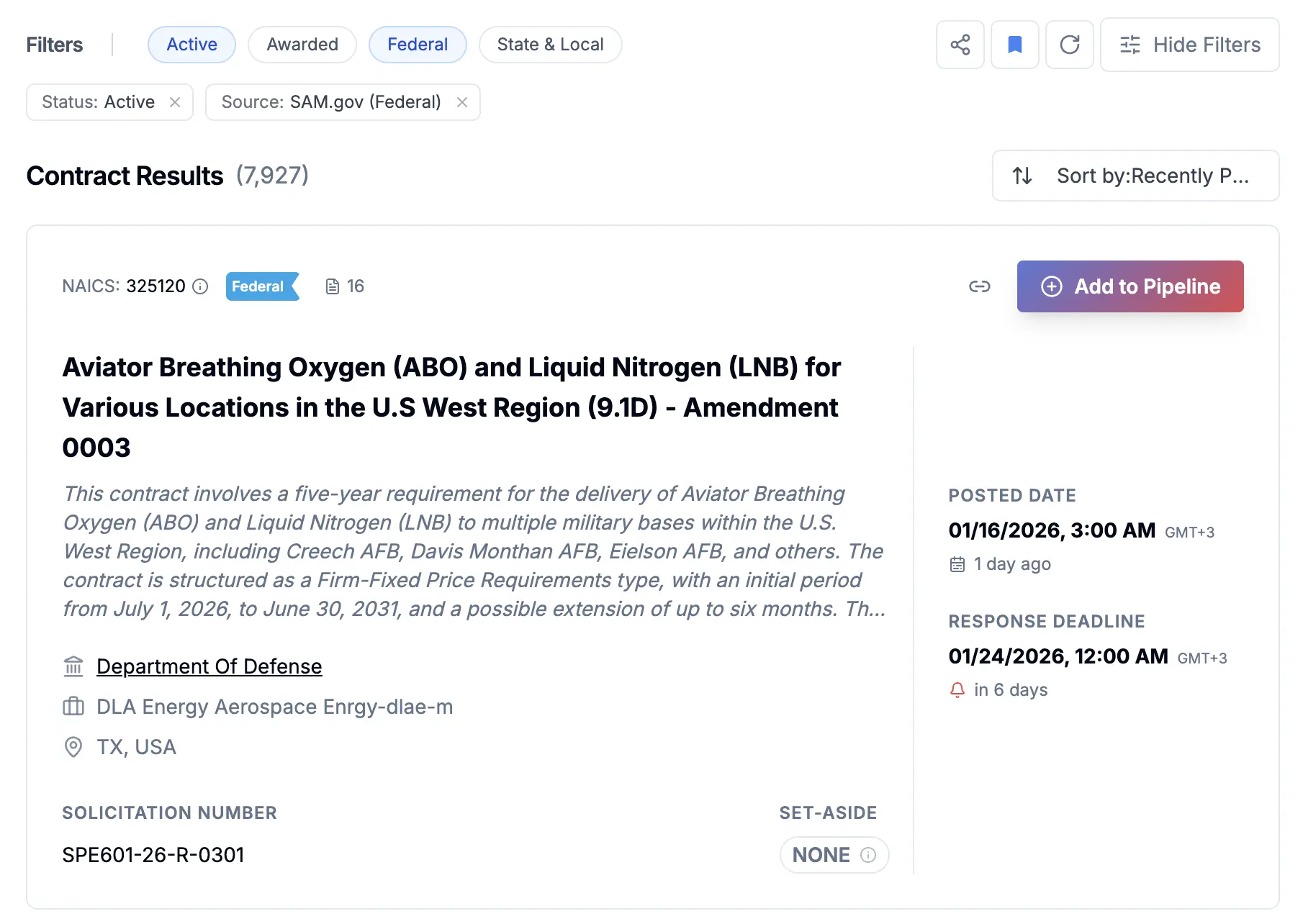Click Add to Pipeline button
Image resolution: width=1303 pixels, height=924 pixels.
pyautogui.click(x=1130, y=286)
